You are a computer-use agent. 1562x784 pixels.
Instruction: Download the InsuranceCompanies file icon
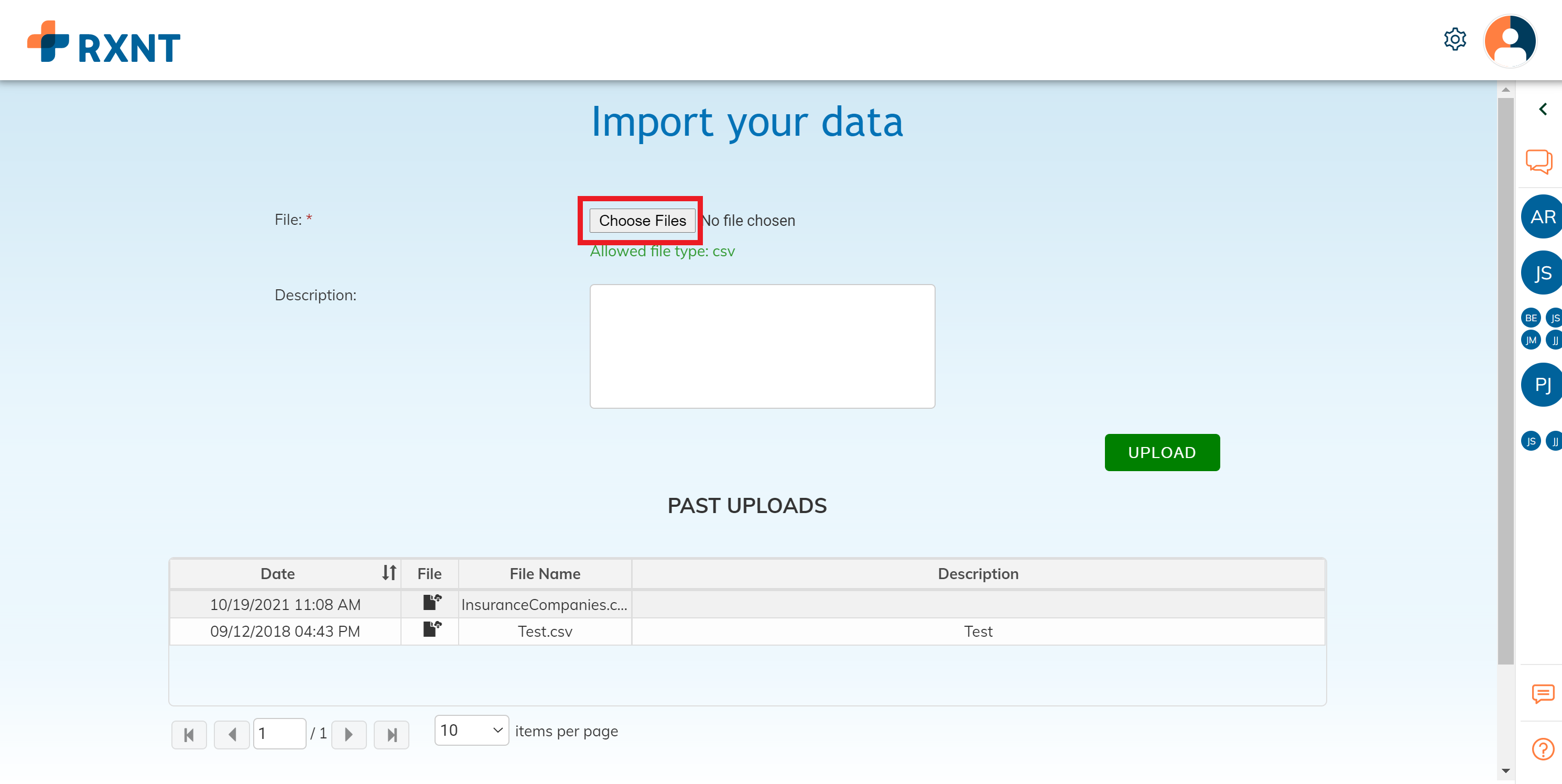432,602
